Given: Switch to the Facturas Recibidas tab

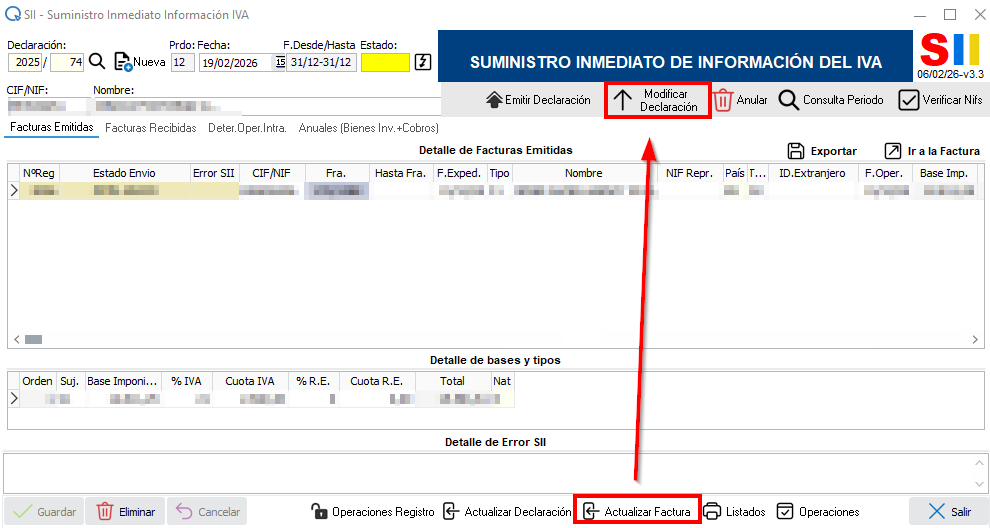Looking at the screenshot, I should (x=151, y=128).
